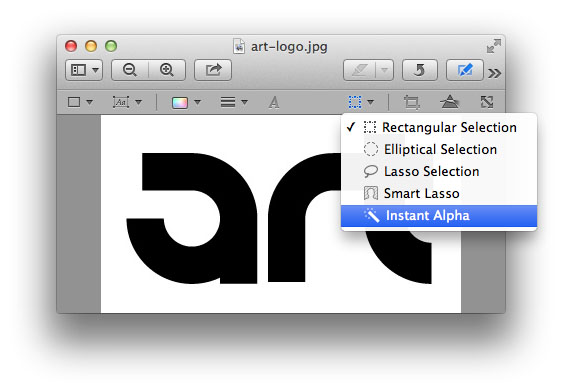Enter full screen with the arrows icon
This screenshot has height=392, width=562.
[494, 46]
